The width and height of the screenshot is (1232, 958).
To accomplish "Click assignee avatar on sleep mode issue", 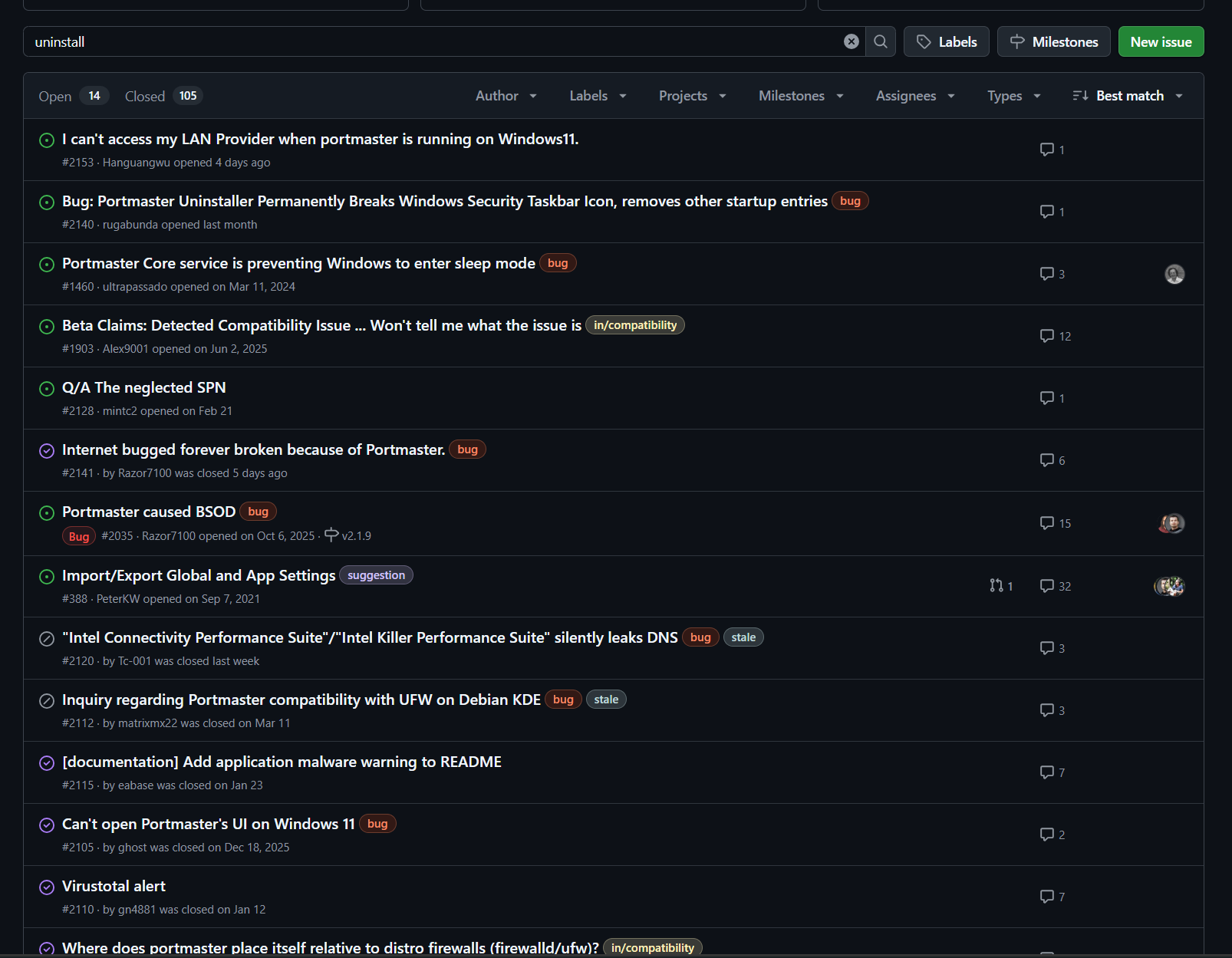I will 1174,274.
